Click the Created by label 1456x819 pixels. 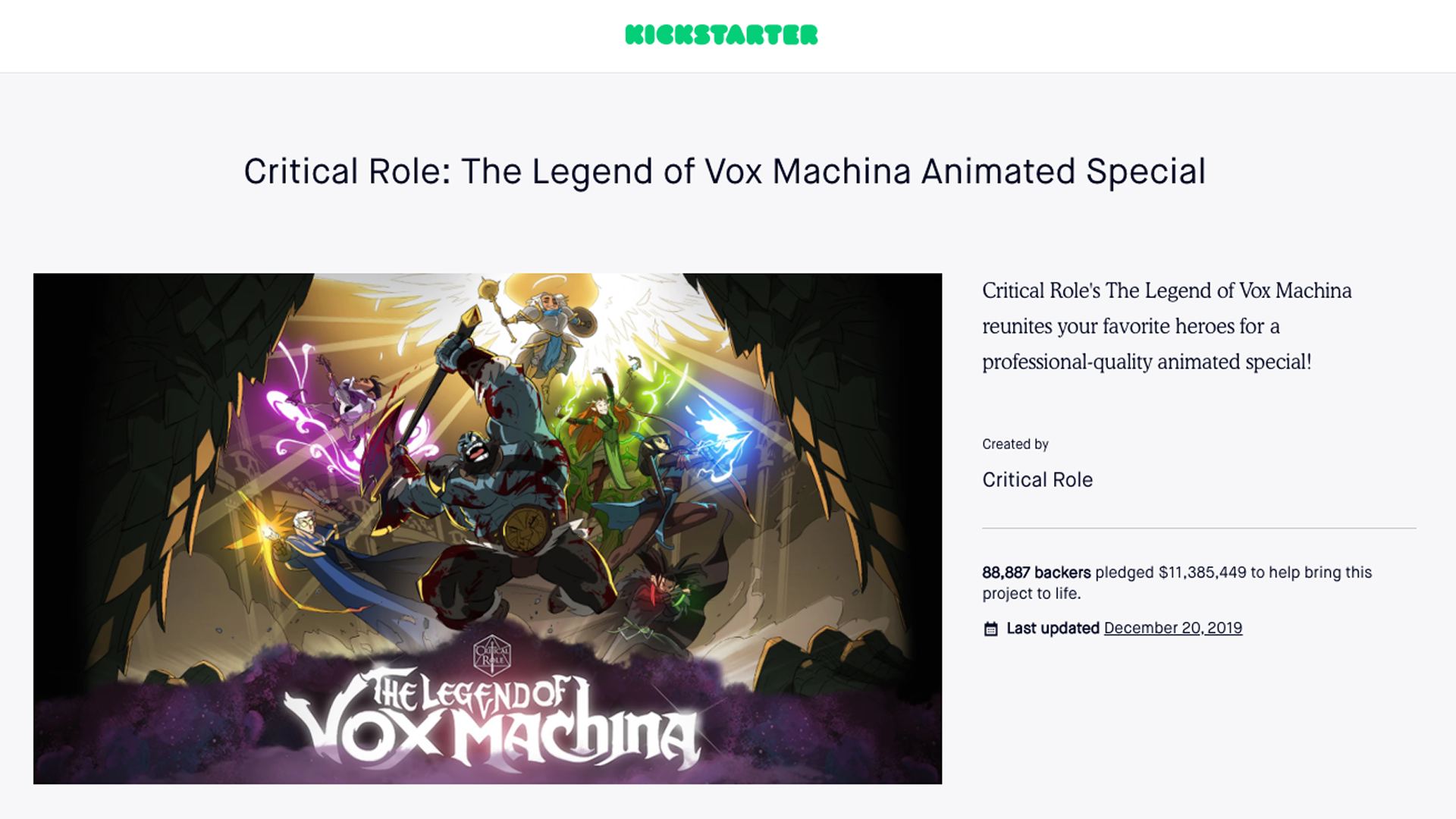point(1015,444)
